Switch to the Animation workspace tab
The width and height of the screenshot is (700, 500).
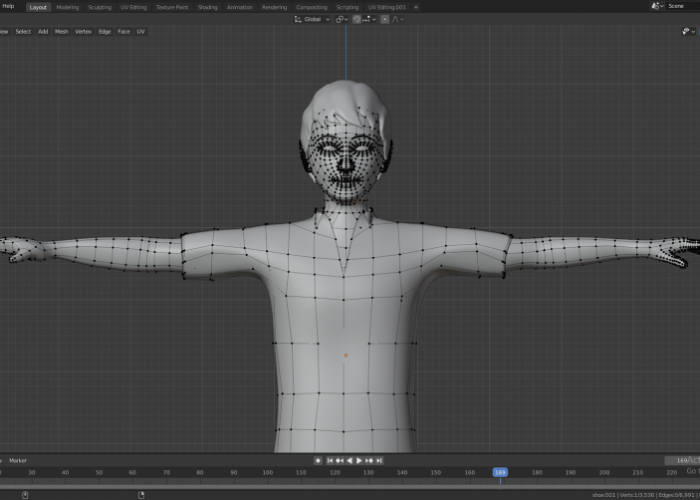pyautogui.click(x=239, y=7)
